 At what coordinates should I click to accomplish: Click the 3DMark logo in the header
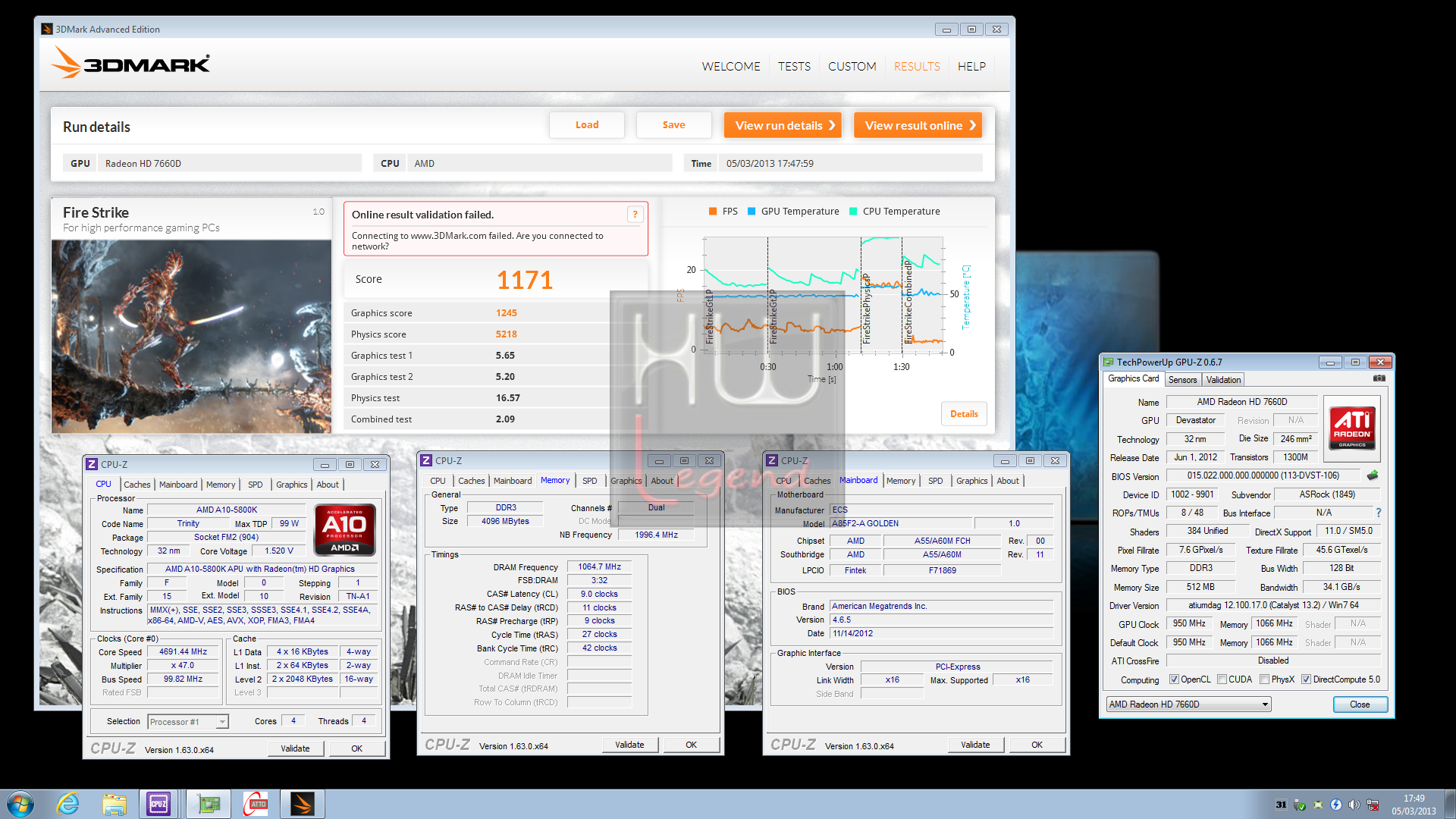point(130,63)
